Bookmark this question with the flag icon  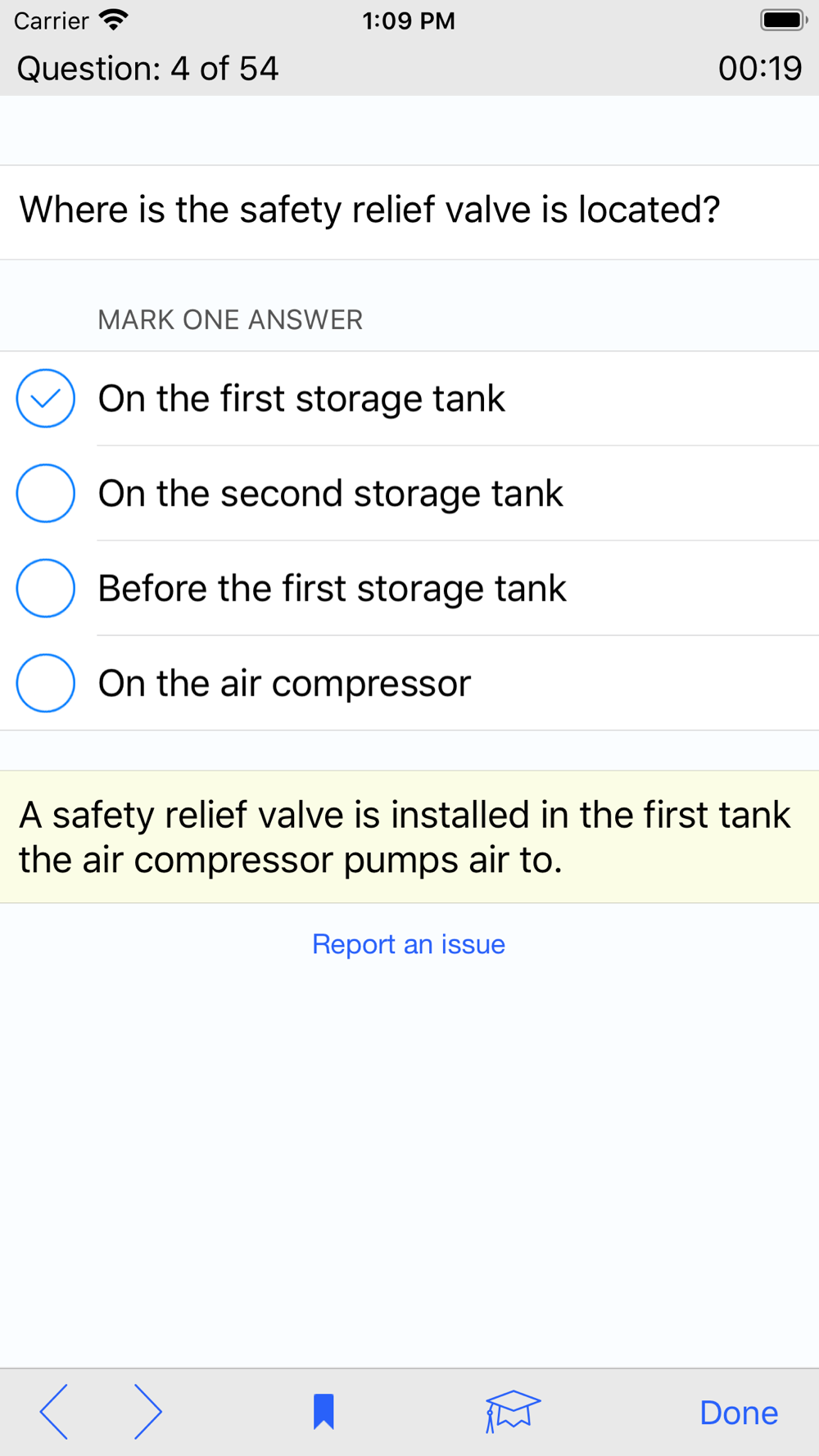324,1412
